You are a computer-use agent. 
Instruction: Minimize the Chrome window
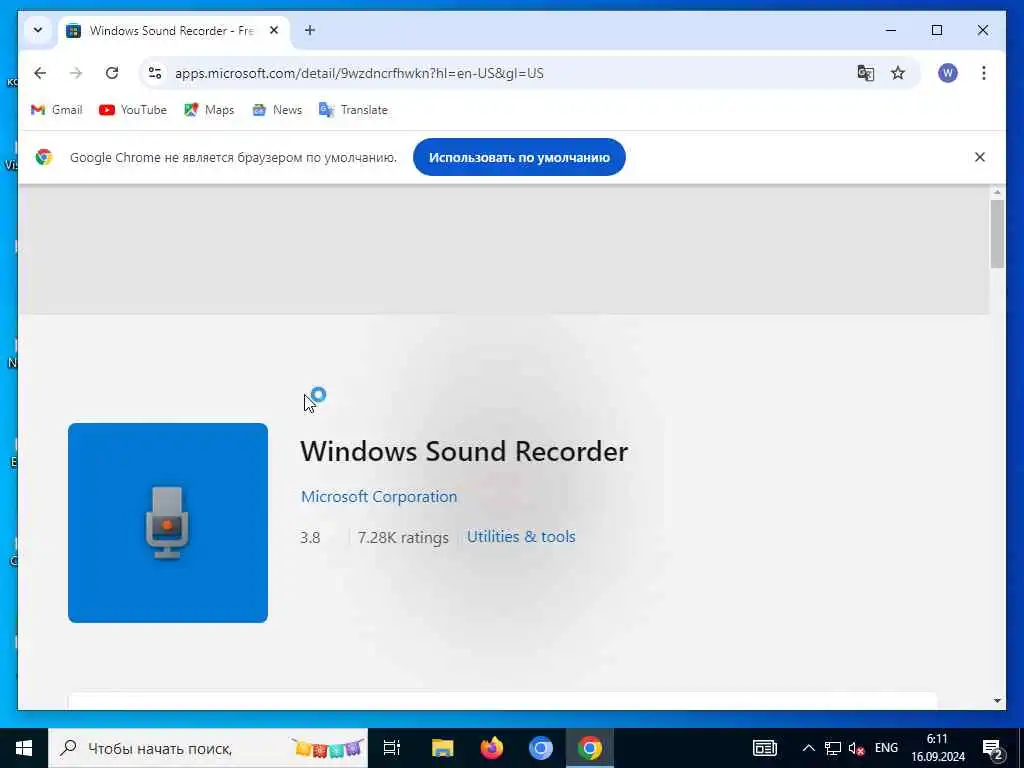tap(891, 30)
